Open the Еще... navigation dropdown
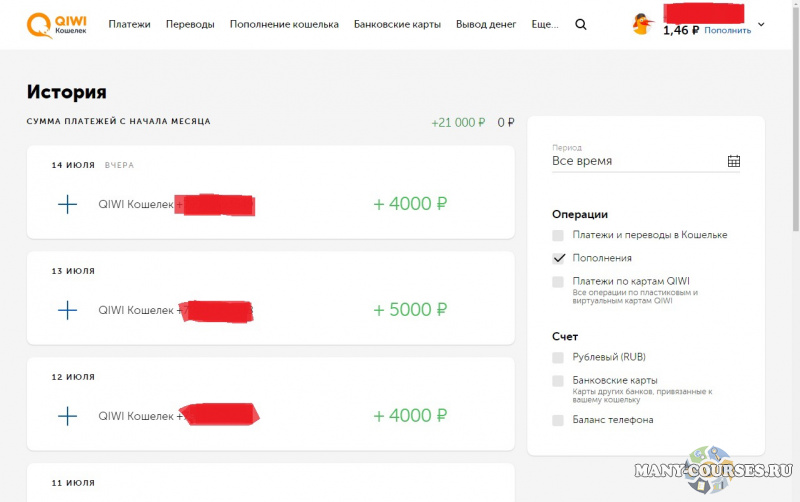This screenshot has width=800, height=502. click(x=545, y=24)
